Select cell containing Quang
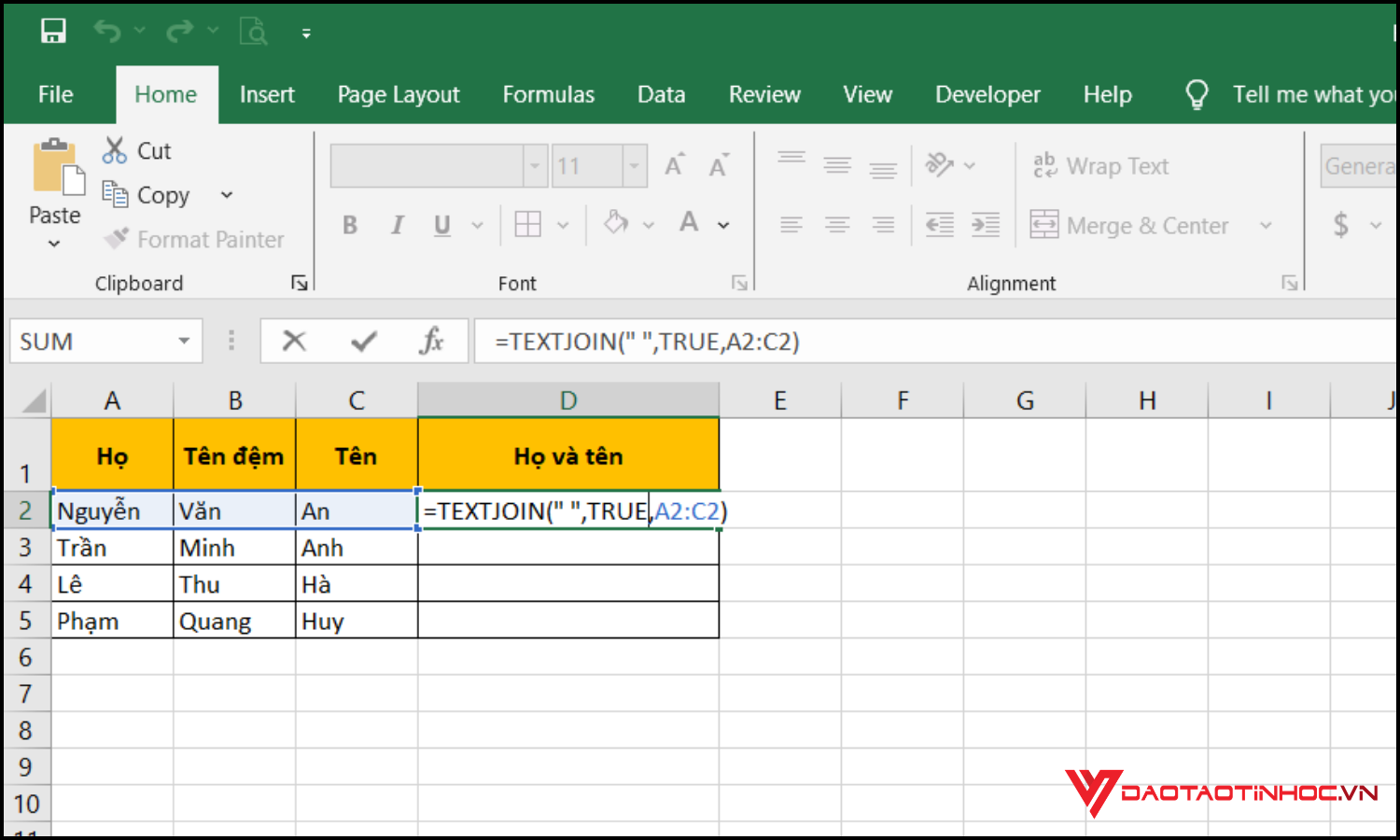 pyautogui.click(x=233, y=622)
